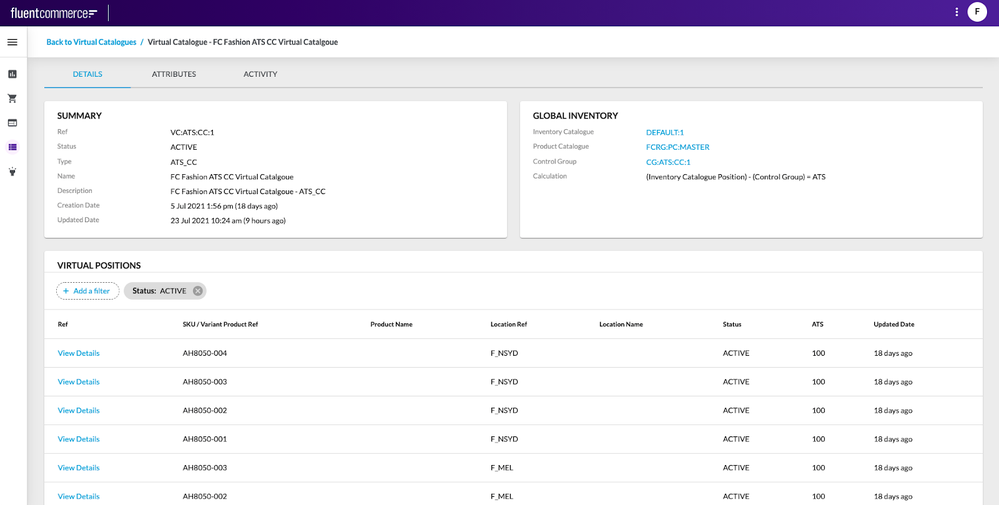Open the light bulb sidebar icon
This screenshot has width=999, height=505.
(12, 171)
